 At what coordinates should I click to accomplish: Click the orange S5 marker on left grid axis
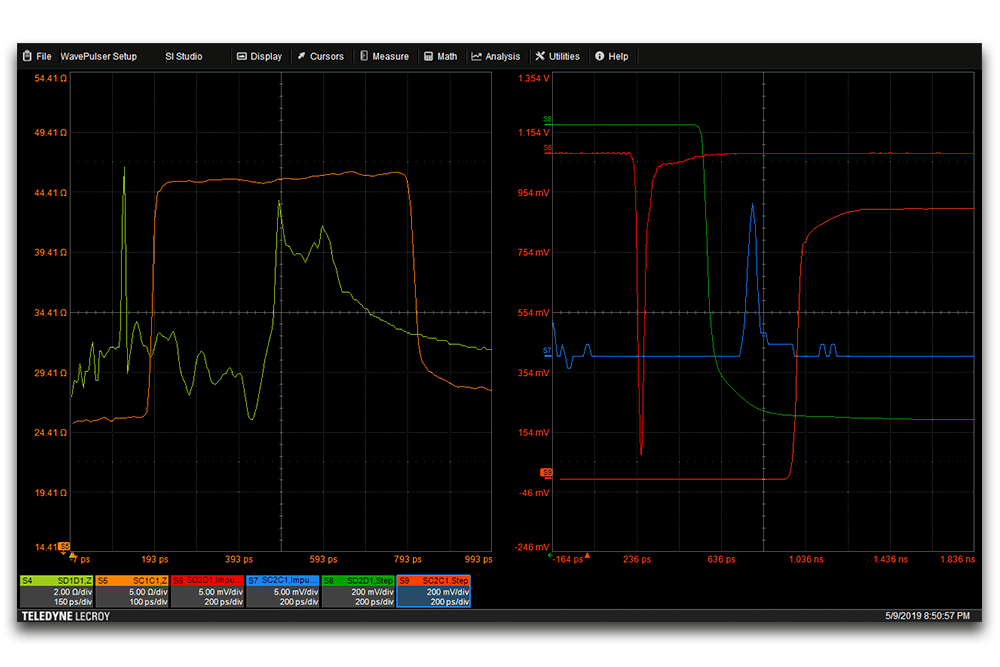click(64, 547)
